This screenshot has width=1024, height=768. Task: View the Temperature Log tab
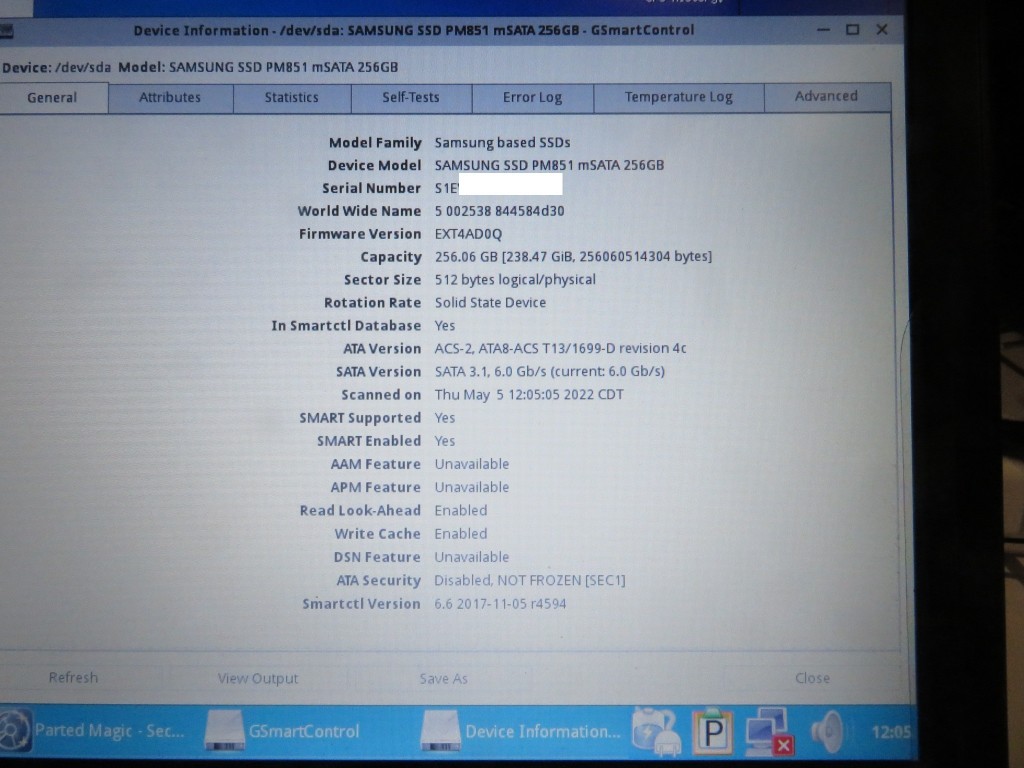[x=679, y=97]
